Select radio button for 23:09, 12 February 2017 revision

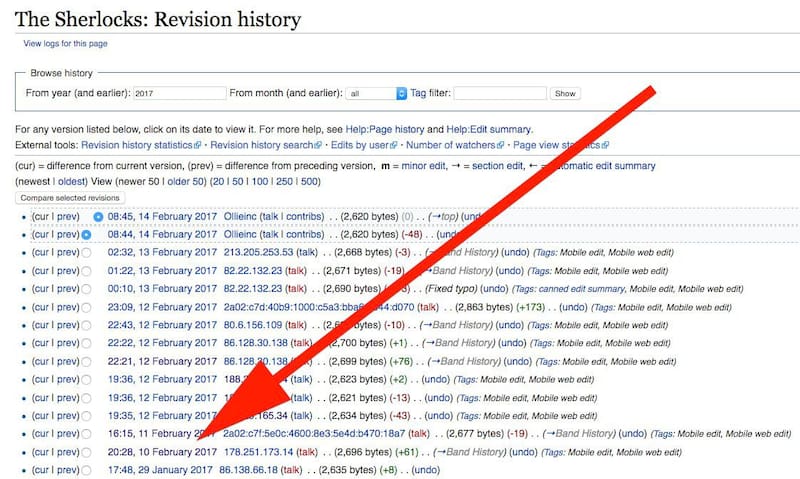(x=85, y=307)
